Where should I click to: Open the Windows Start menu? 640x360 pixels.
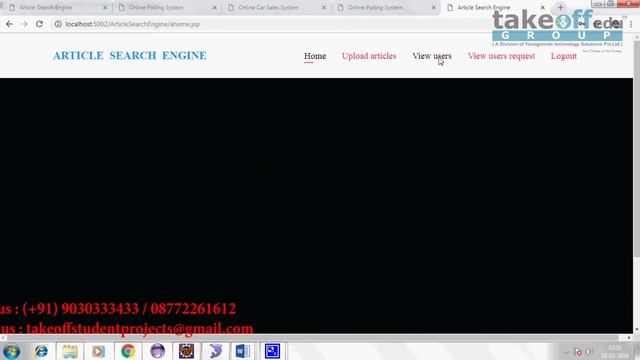coord(11,351)
